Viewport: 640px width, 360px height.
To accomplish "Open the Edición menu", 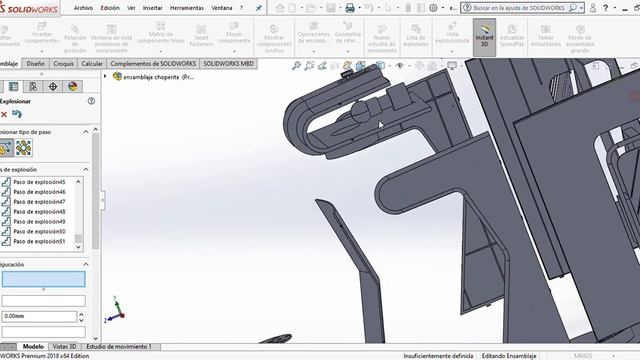I will click(x=110, y=8).
